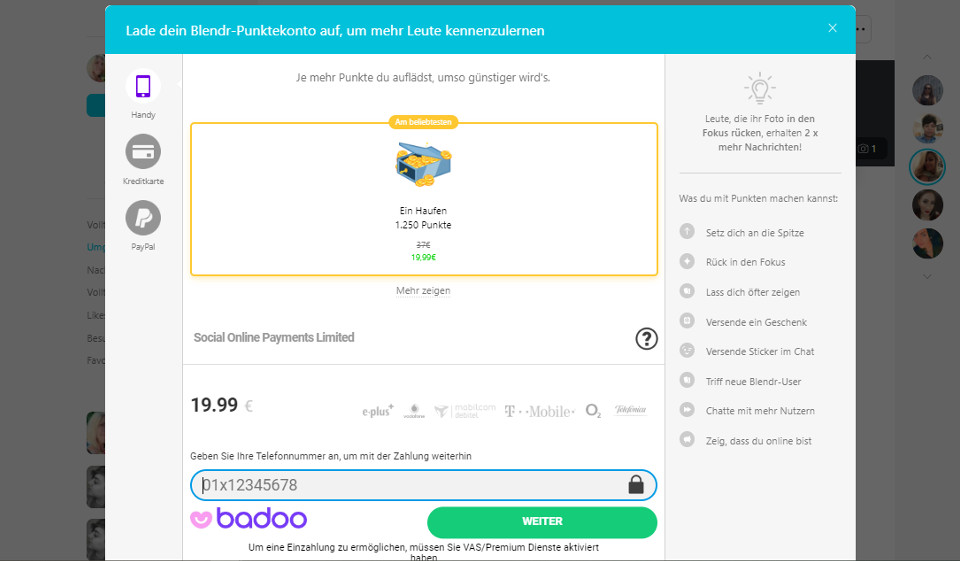Expand more packages with Mehr zeigen
Viewport: 960px width, 561px height.
point(423,291)
